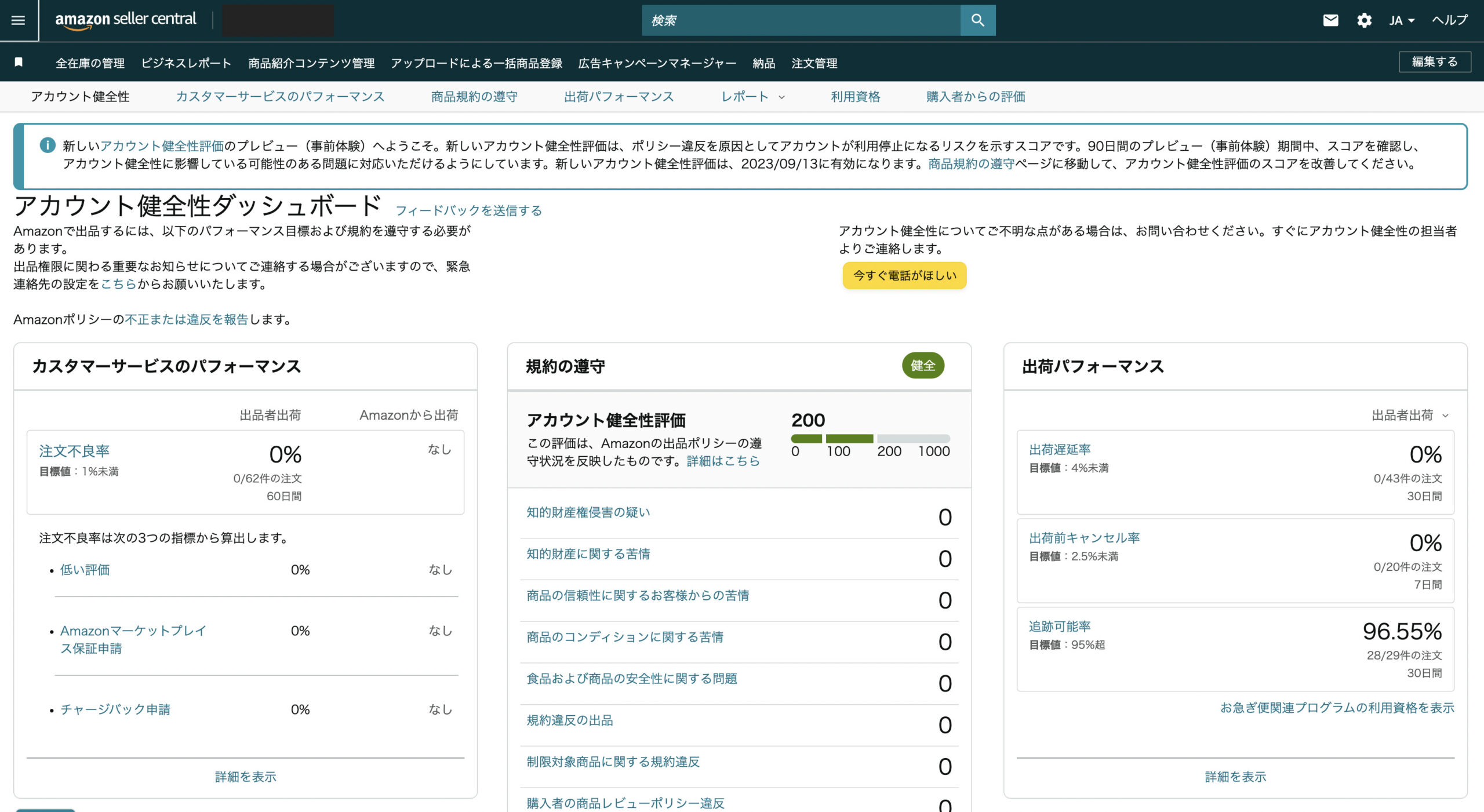1484x812 pixels.
Task: Click the search magnifier button
Action: (x=978, y=20)
